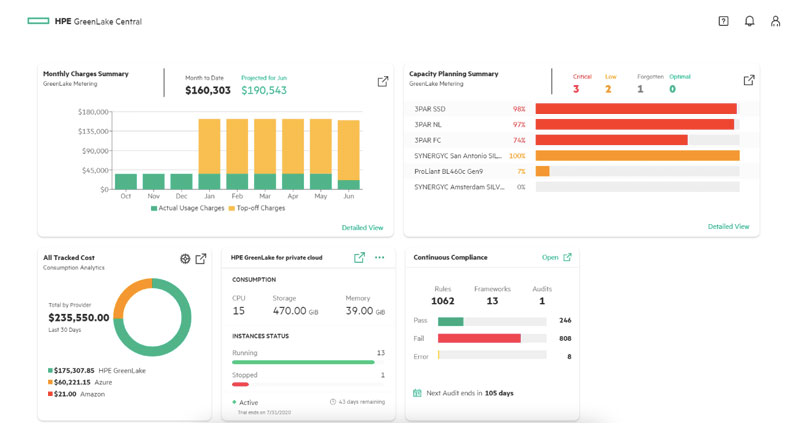Click Detailed View link under Capacity Planning
The height and width of the screenshot is (435, 800).
[x=728, y=227]
